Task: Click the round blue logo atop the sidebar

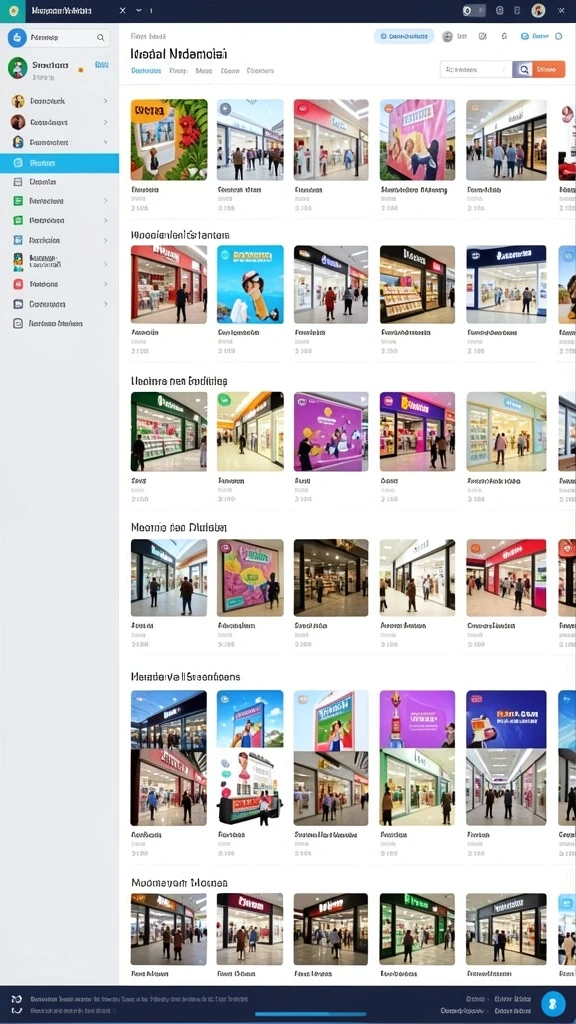Action: pos(17,38)
